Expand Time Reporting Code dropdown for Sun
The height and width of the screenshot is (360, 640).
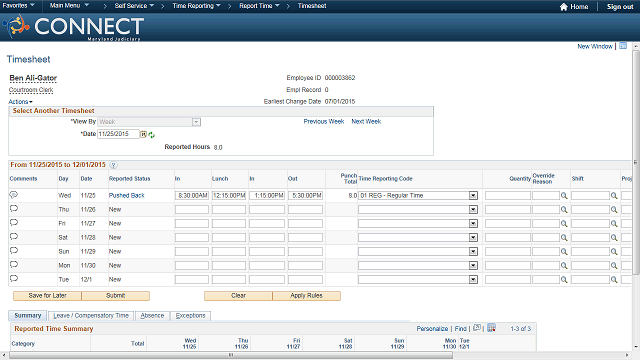[473, 251]
